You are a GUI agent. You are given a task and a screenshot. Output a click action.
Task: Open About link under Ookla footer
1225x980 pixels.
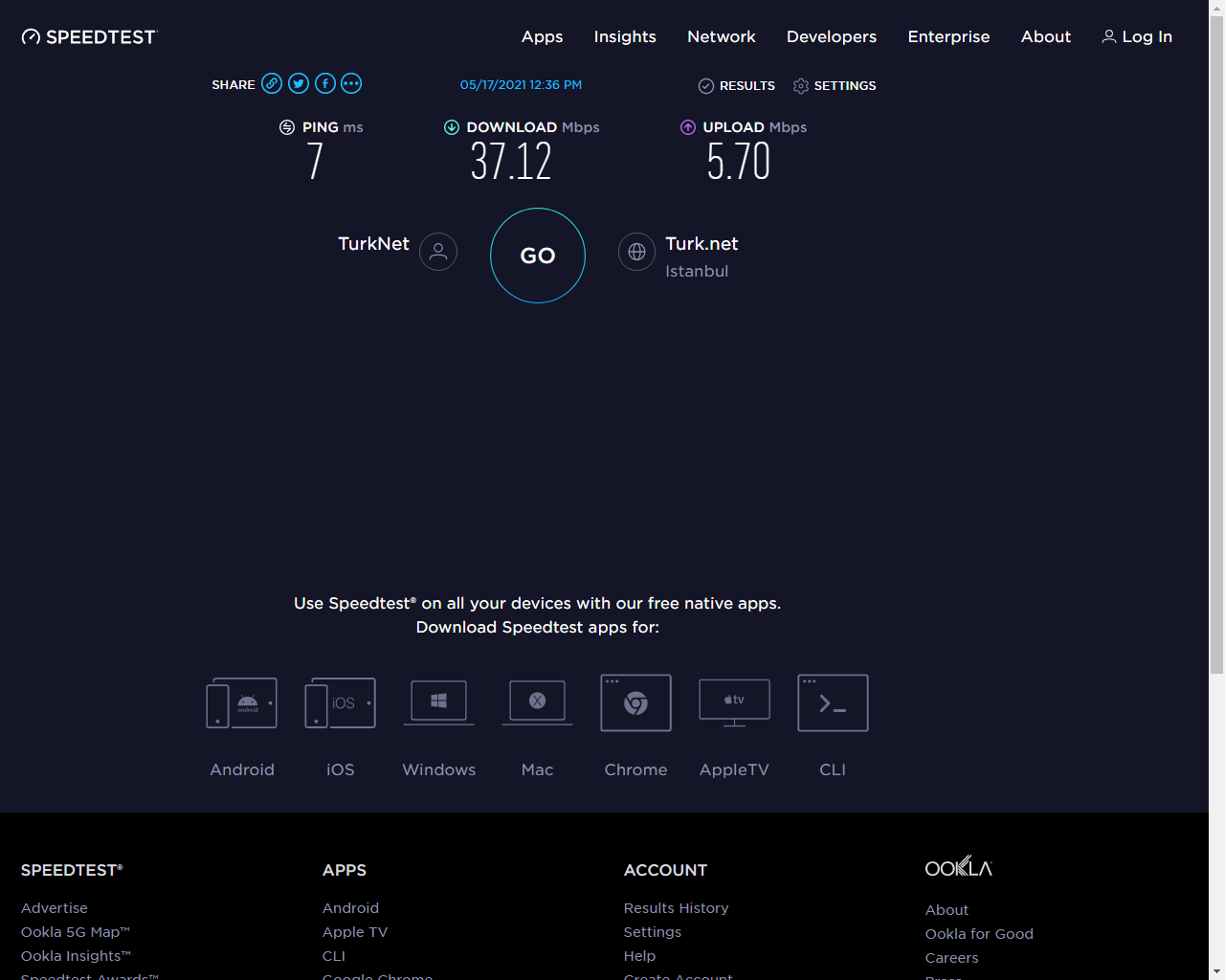pyautogui.click(x=947, y=909)
